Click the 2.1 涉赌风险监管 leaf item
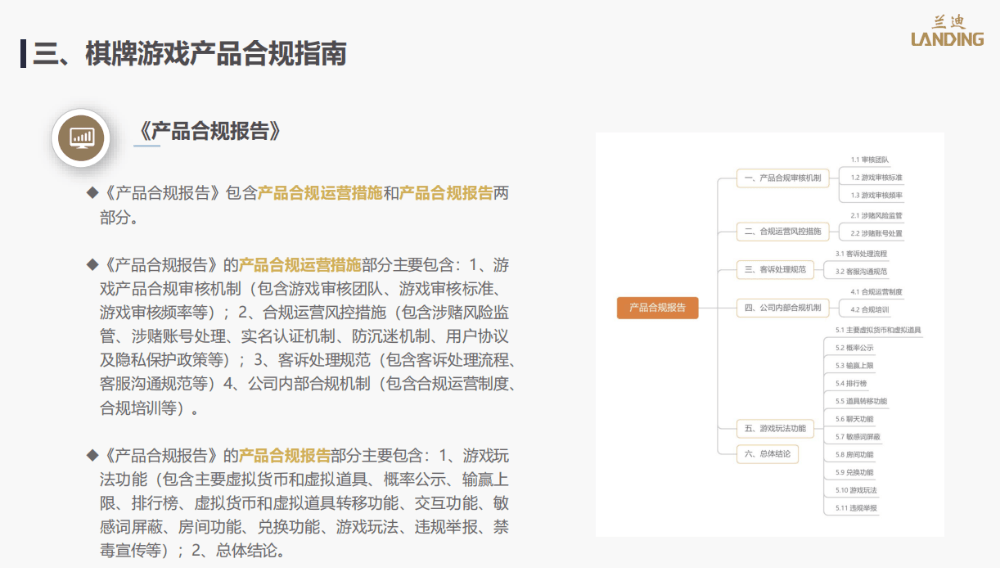Screen dimensions: 1000x568 pos(876,215)
